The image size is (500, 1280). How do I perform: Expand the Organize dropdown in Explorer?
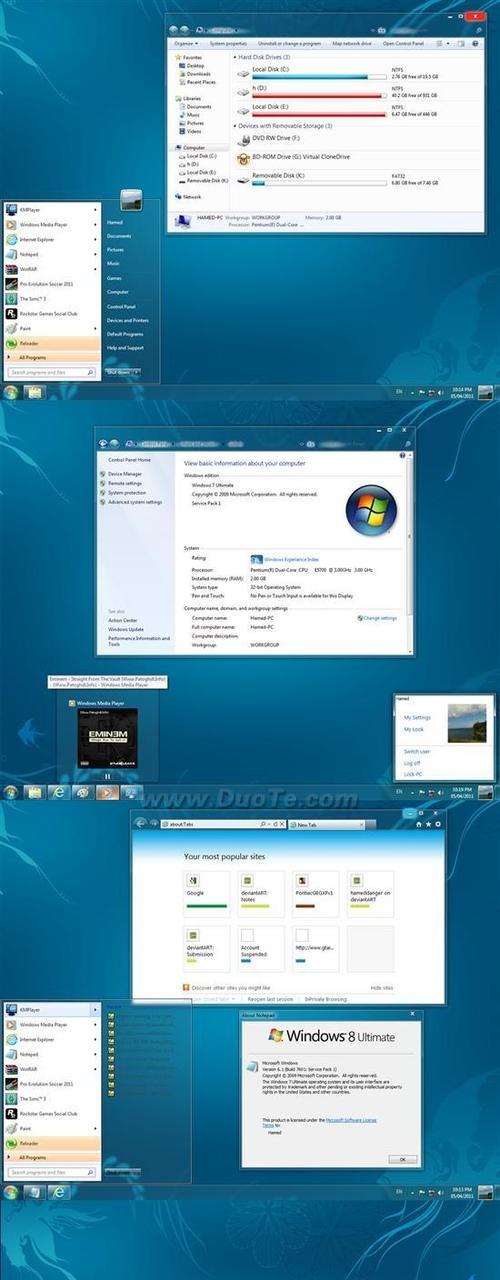point(185,44)
